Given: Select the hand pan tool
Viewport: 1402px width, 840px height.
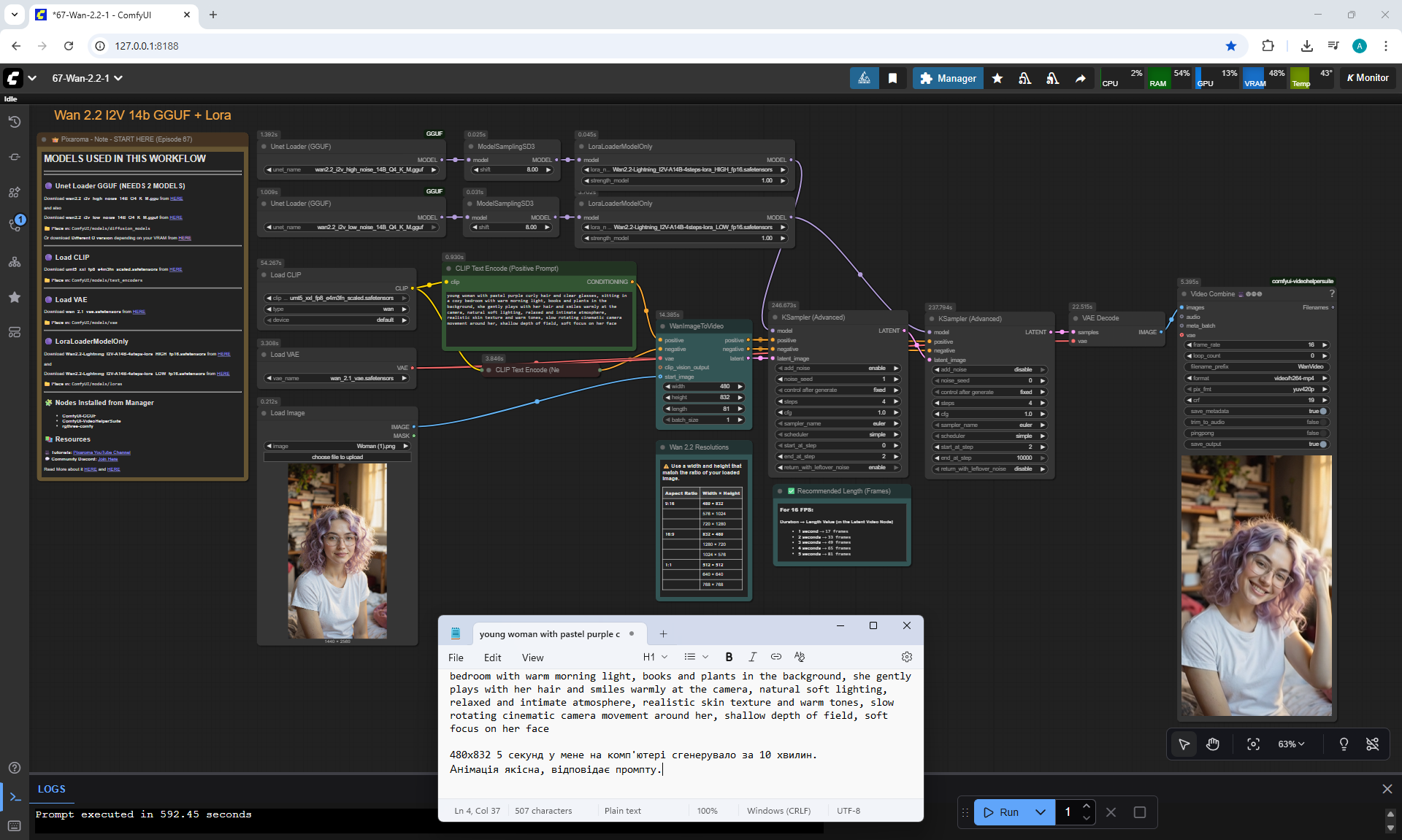Looking at the screenshot, I should click(1213, 744).
